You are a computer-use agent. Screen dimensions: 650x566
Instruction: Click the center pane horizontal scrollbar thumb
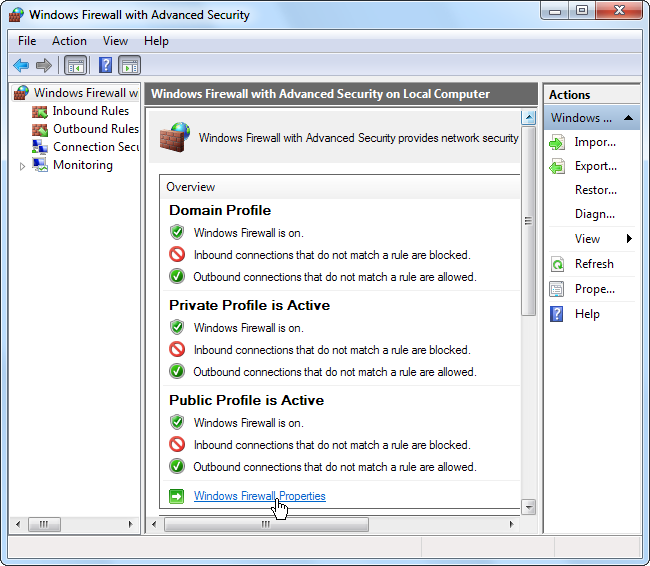(266, 525)
